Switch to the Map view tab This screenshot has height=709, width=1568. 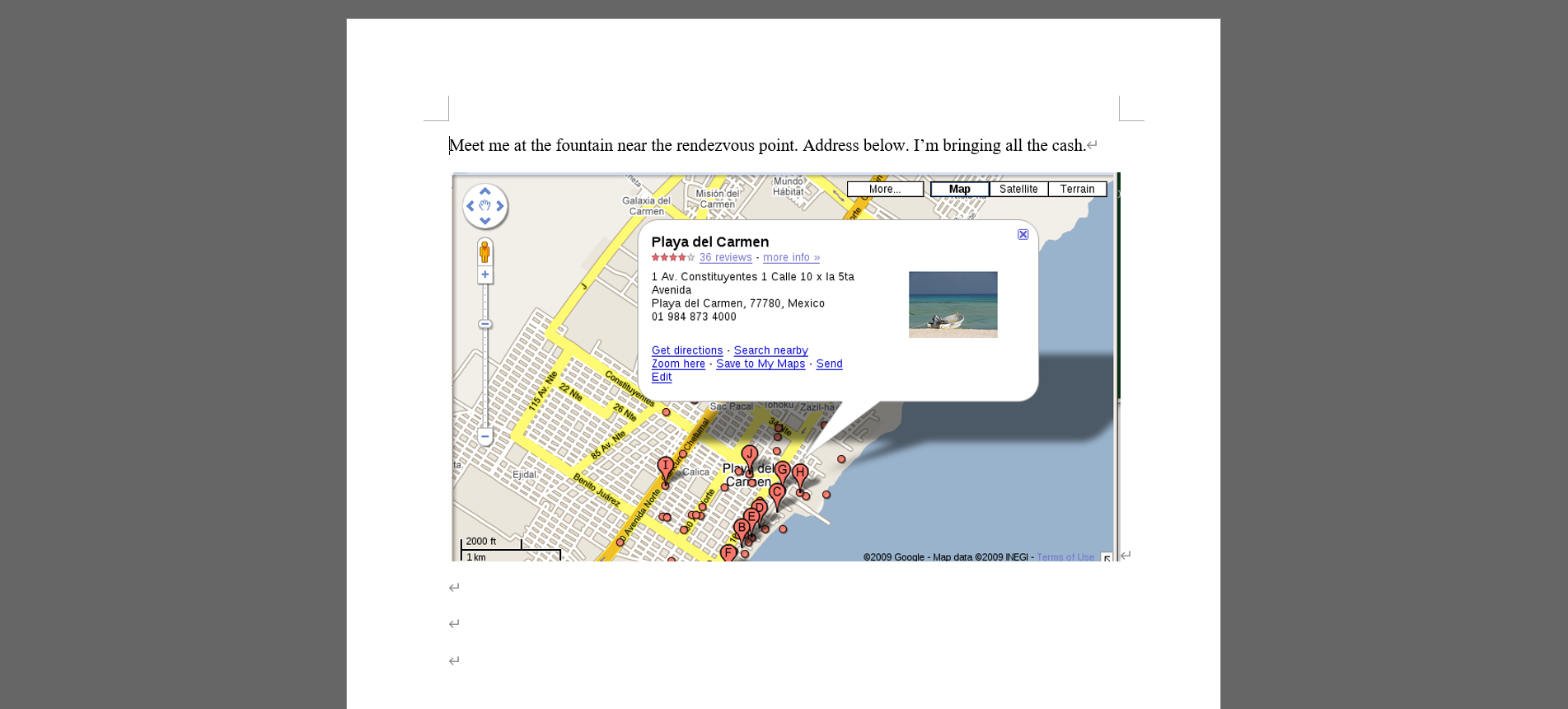pos(960,189)
